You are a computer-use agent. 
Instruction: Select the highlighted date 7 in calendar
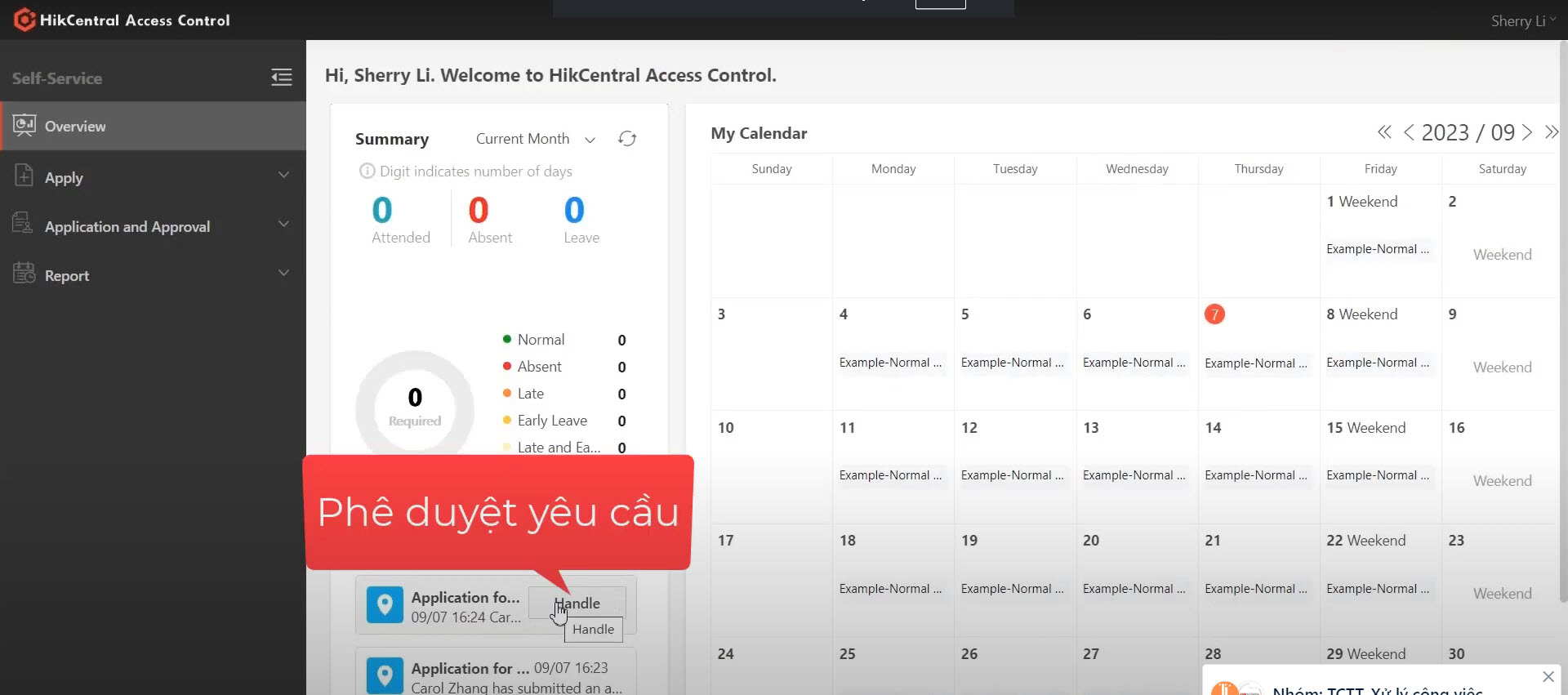point(1214,314)
